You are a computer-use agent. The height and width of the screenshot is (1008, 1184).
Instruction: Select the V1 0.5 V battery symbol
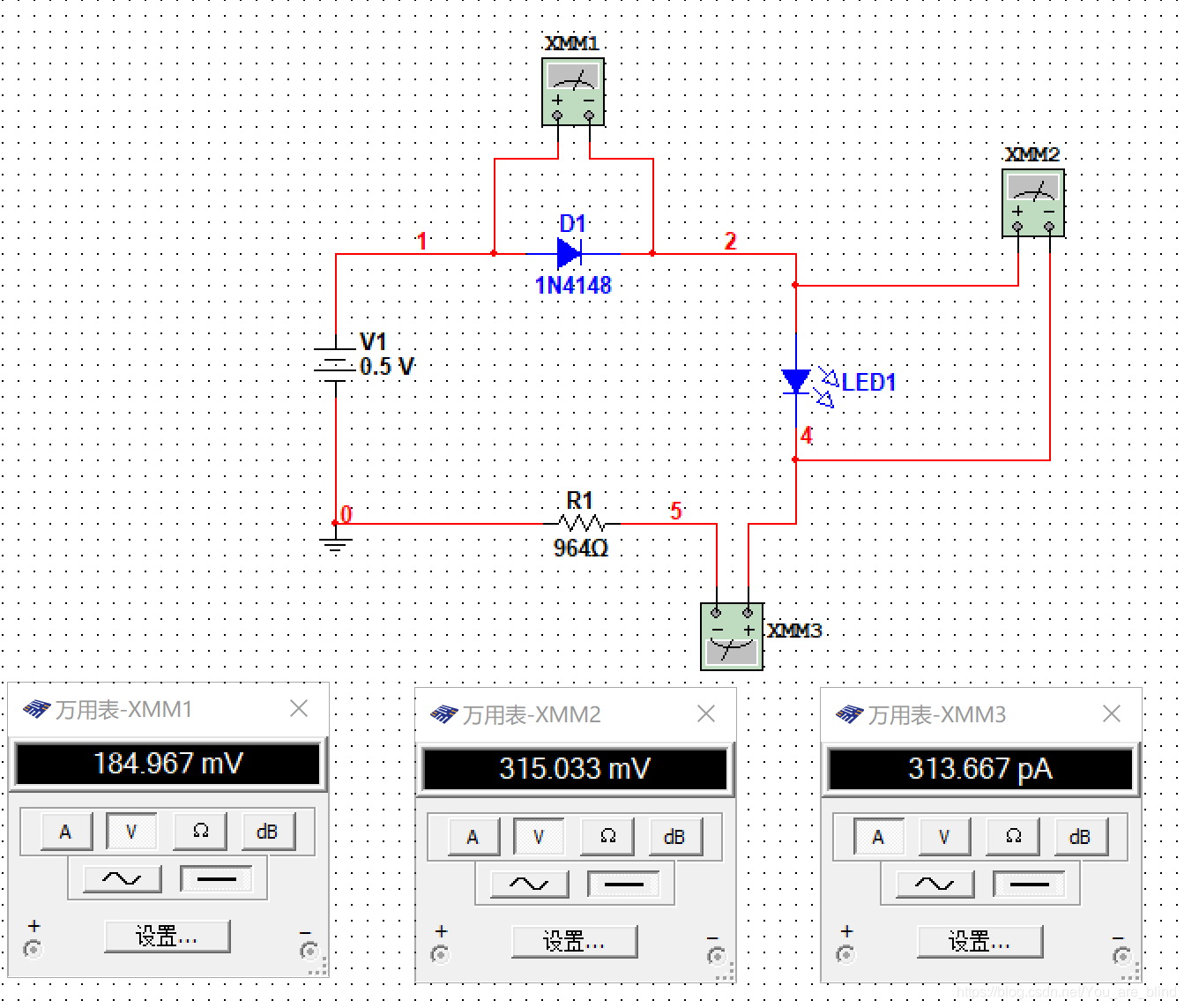click(335, 365)
